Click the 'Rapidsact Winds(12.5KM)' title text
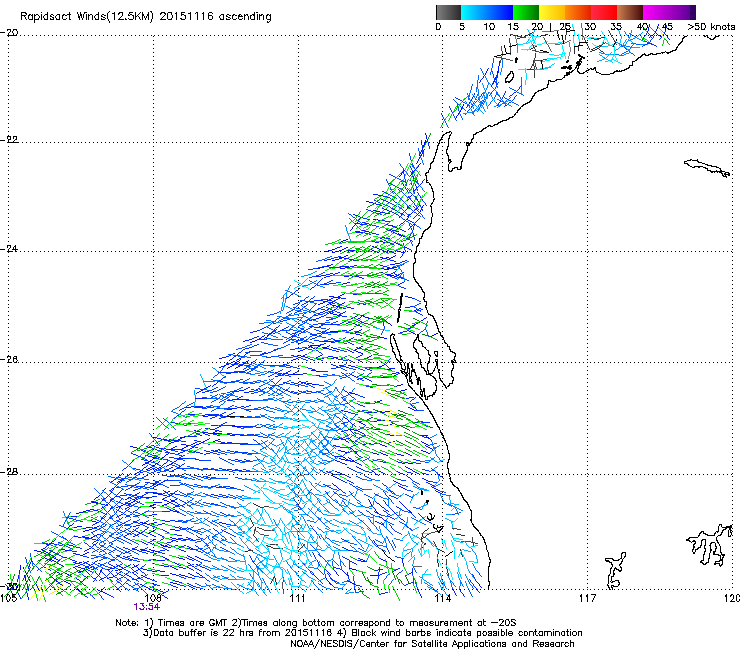Screen dimensions: 740x650 click(87, 17)
